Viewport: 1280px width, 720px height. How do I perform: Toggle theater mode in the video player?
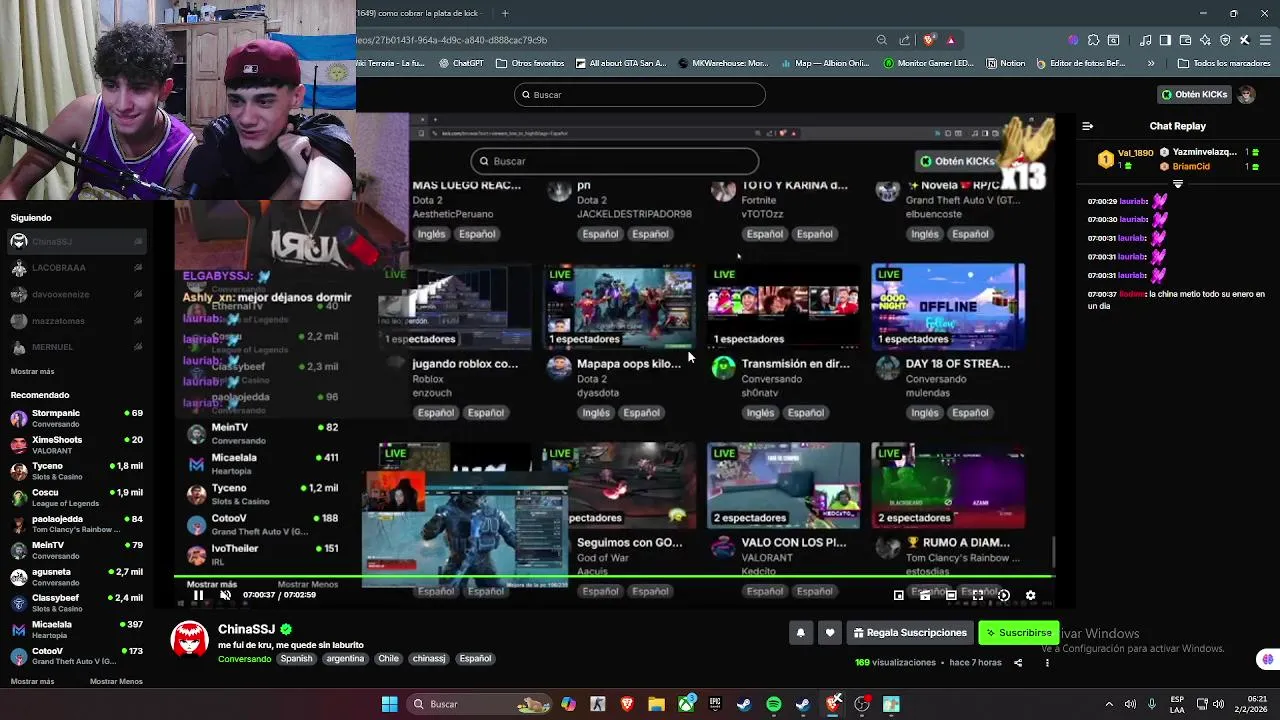pos(951,595)
